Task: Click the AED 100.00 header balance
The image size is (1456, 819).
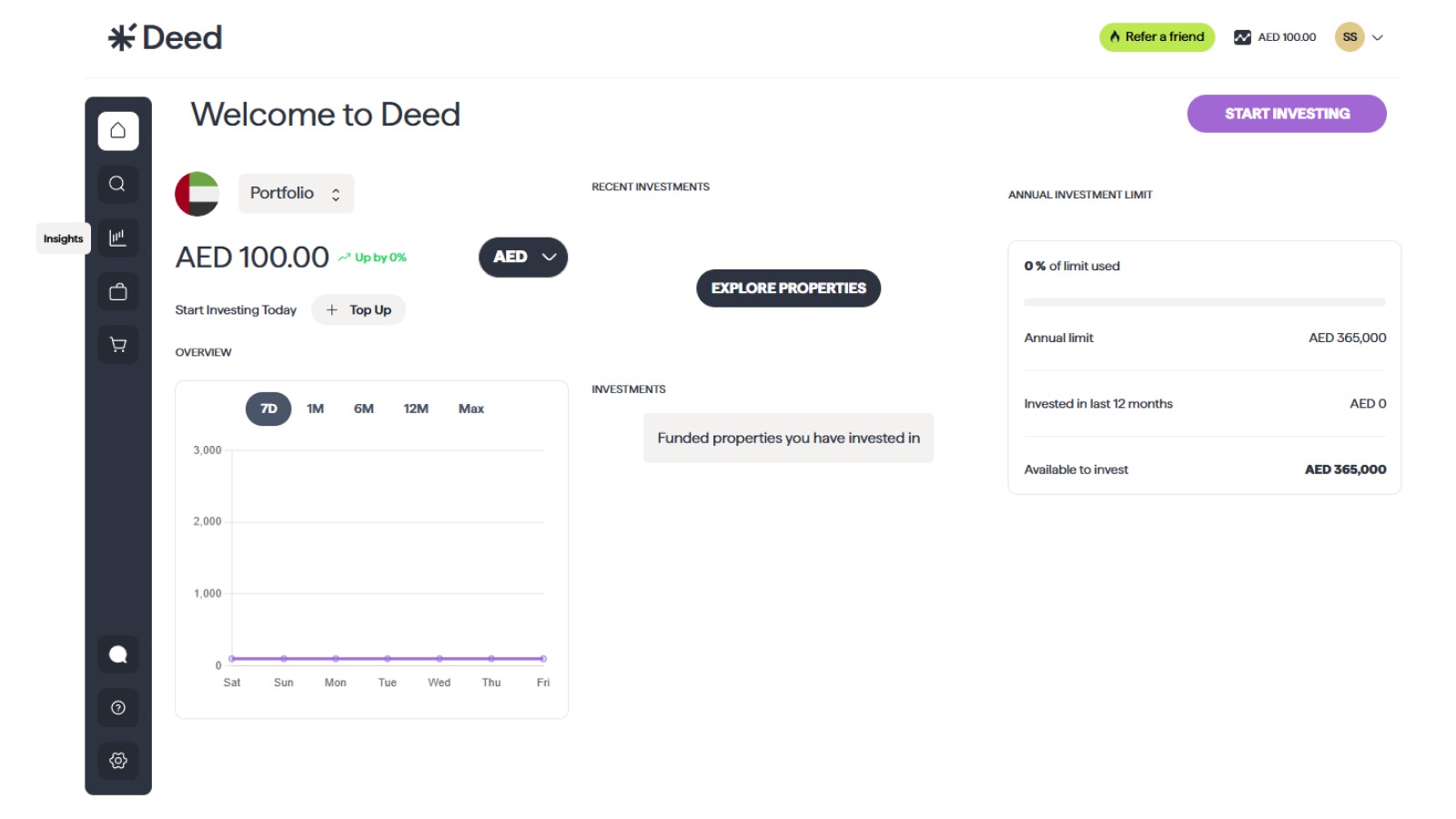Action: (1287, 37)
